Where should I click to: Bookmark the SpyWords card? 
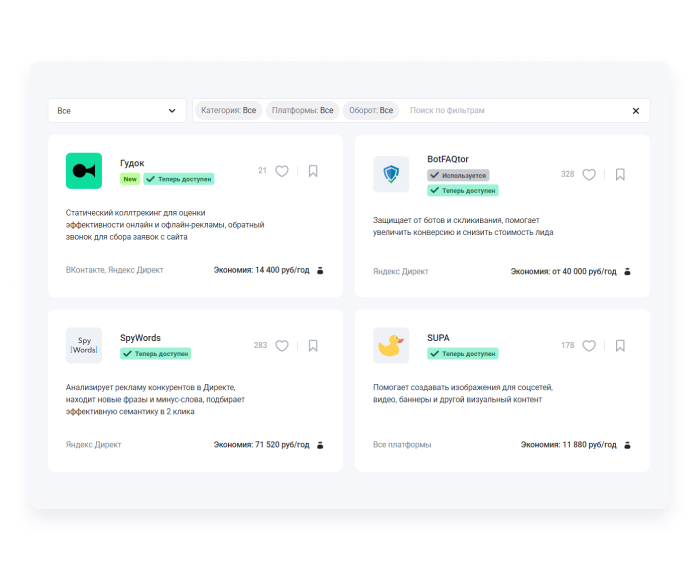(313, 346)
